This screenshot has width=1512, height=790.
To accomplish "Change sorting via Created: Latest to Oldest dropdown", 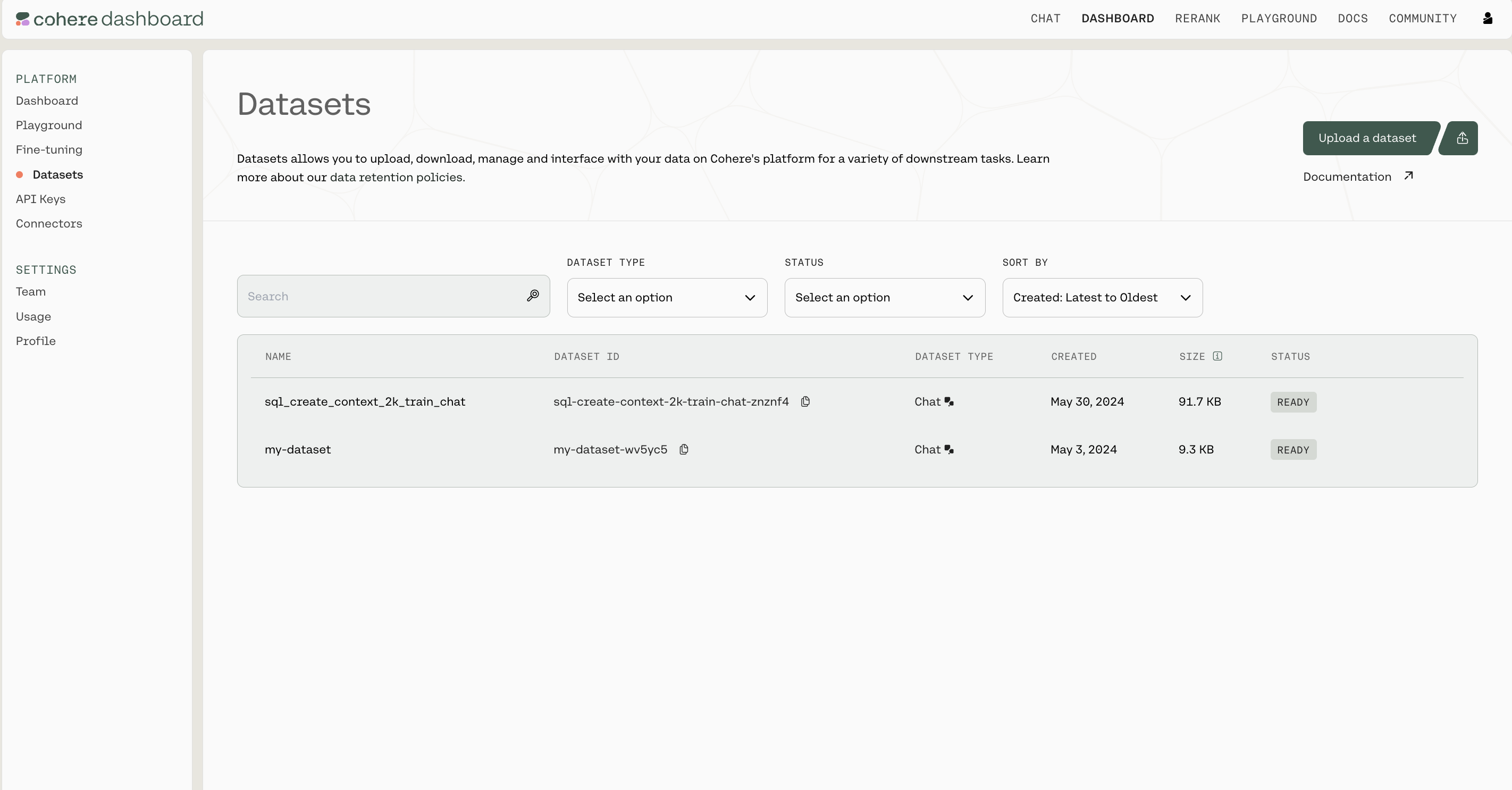I will coord(1102,298).
